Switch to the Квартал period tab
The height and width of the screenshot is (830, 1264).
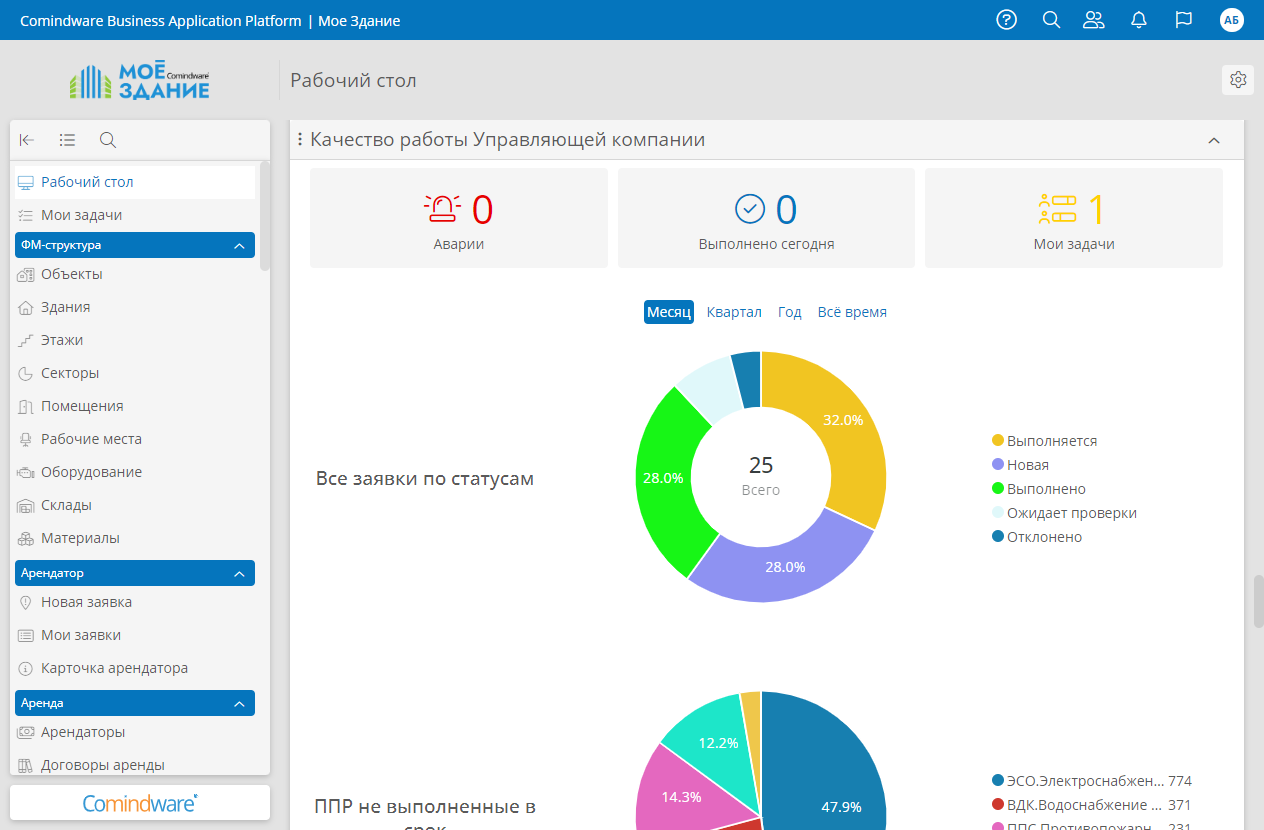[734, 312]
